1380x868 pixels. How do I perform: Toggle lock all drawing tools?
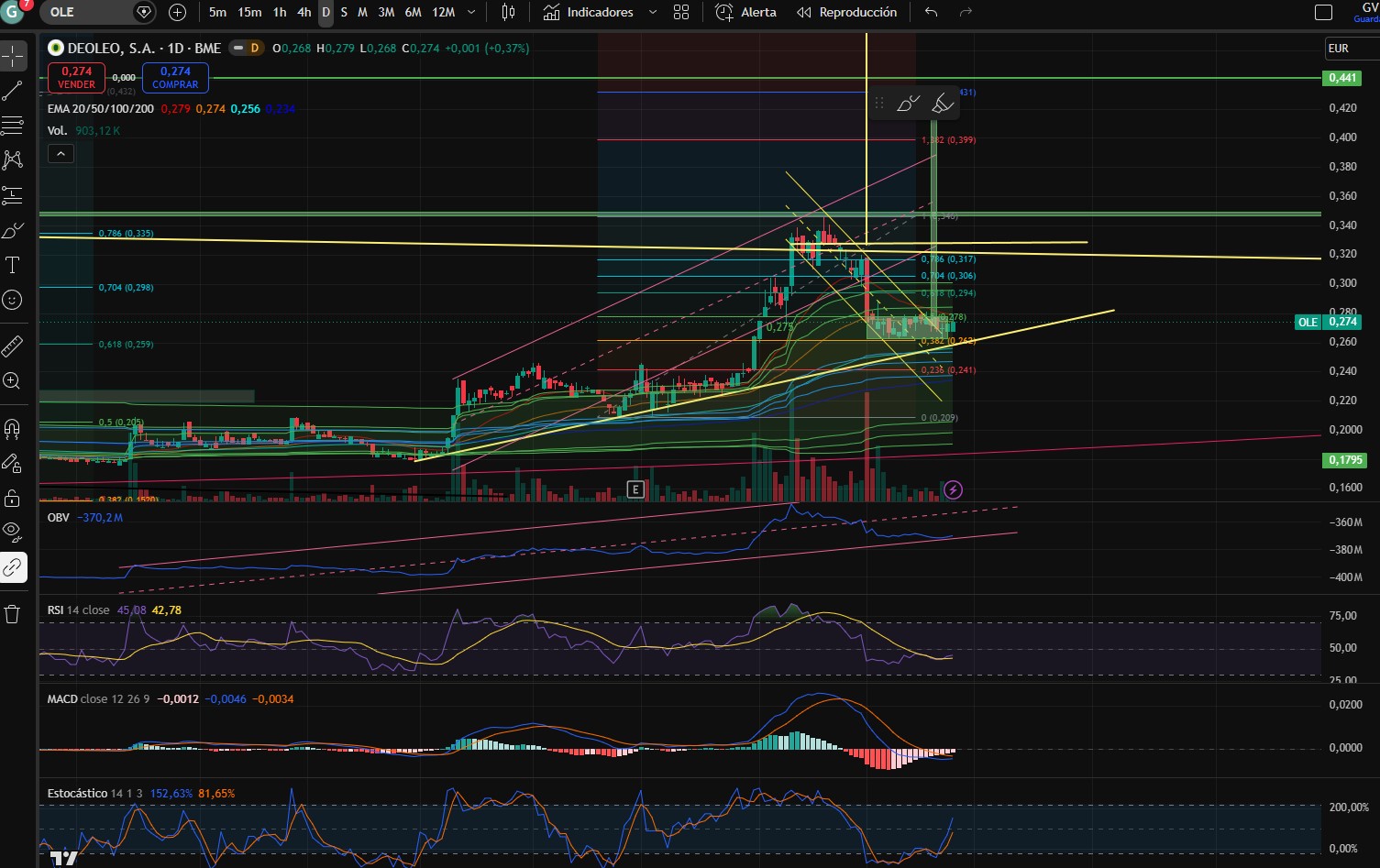[x=13, y=499]
